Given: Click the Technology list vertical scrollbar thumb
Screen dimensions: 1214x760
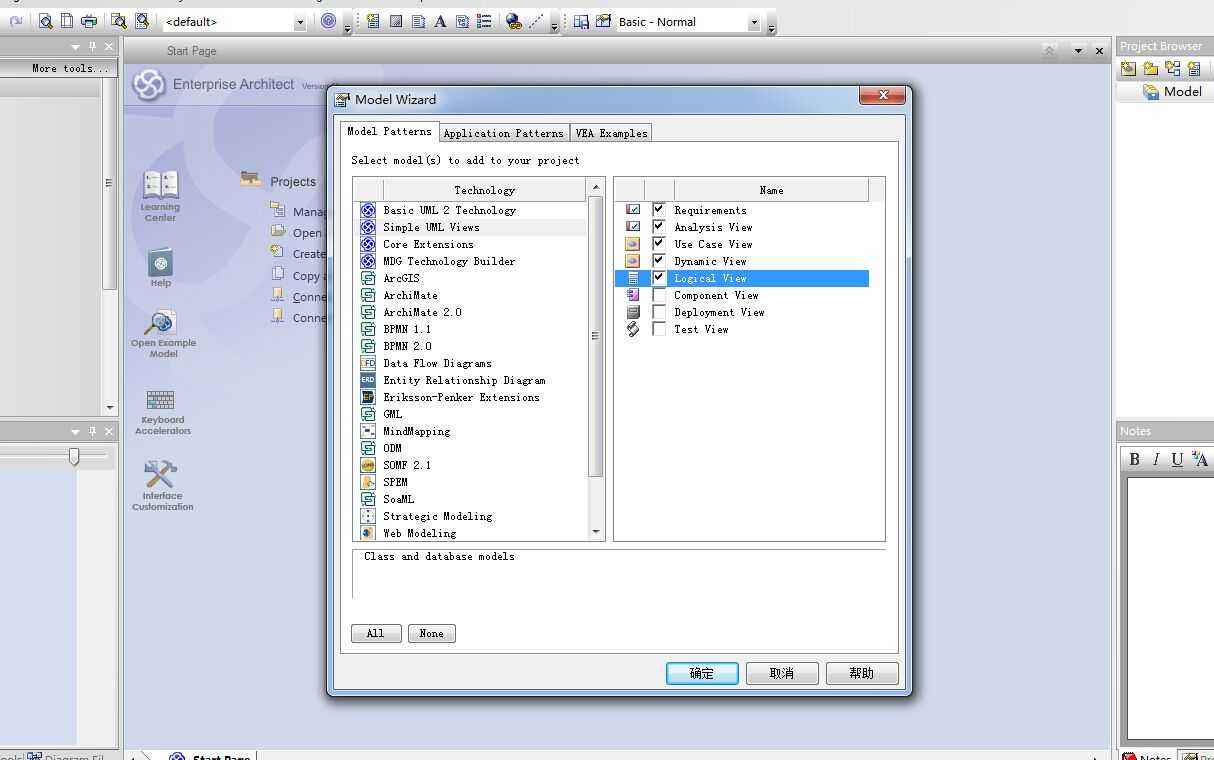Looking at the screenshot, I should click(x=596, y=336).
